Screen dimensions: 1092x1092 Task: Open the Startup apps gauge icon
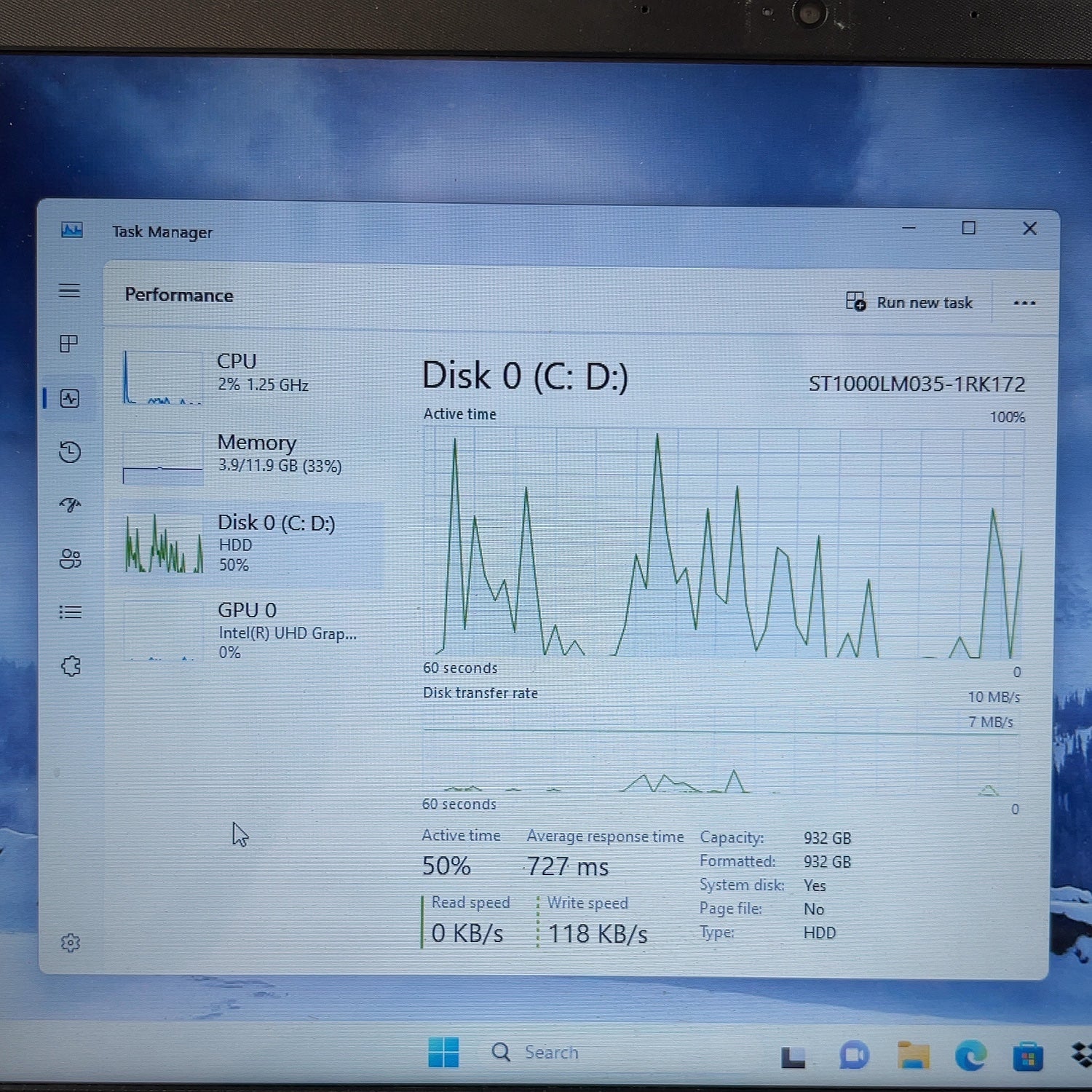click(70, 505)
